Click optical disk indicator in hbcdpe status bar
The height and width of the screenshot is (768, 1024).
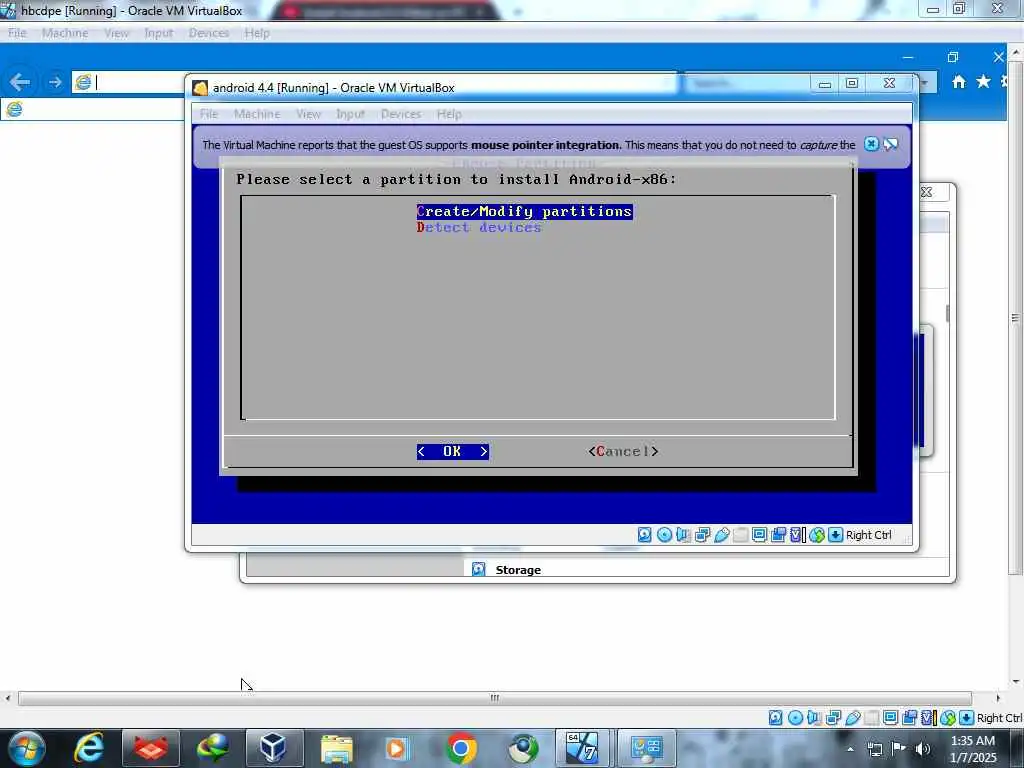point(795,718)
